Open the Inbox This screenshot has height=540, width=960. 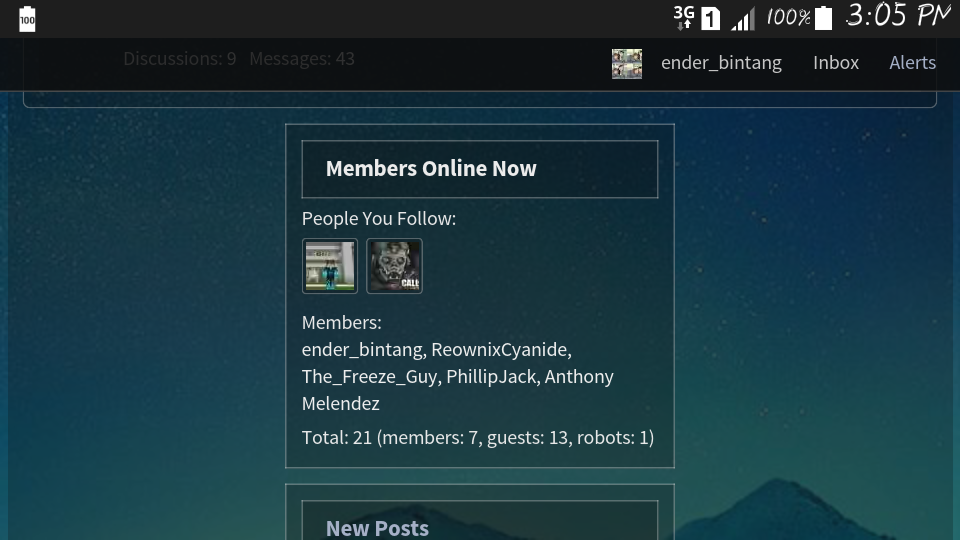click(x=836, y=62)
